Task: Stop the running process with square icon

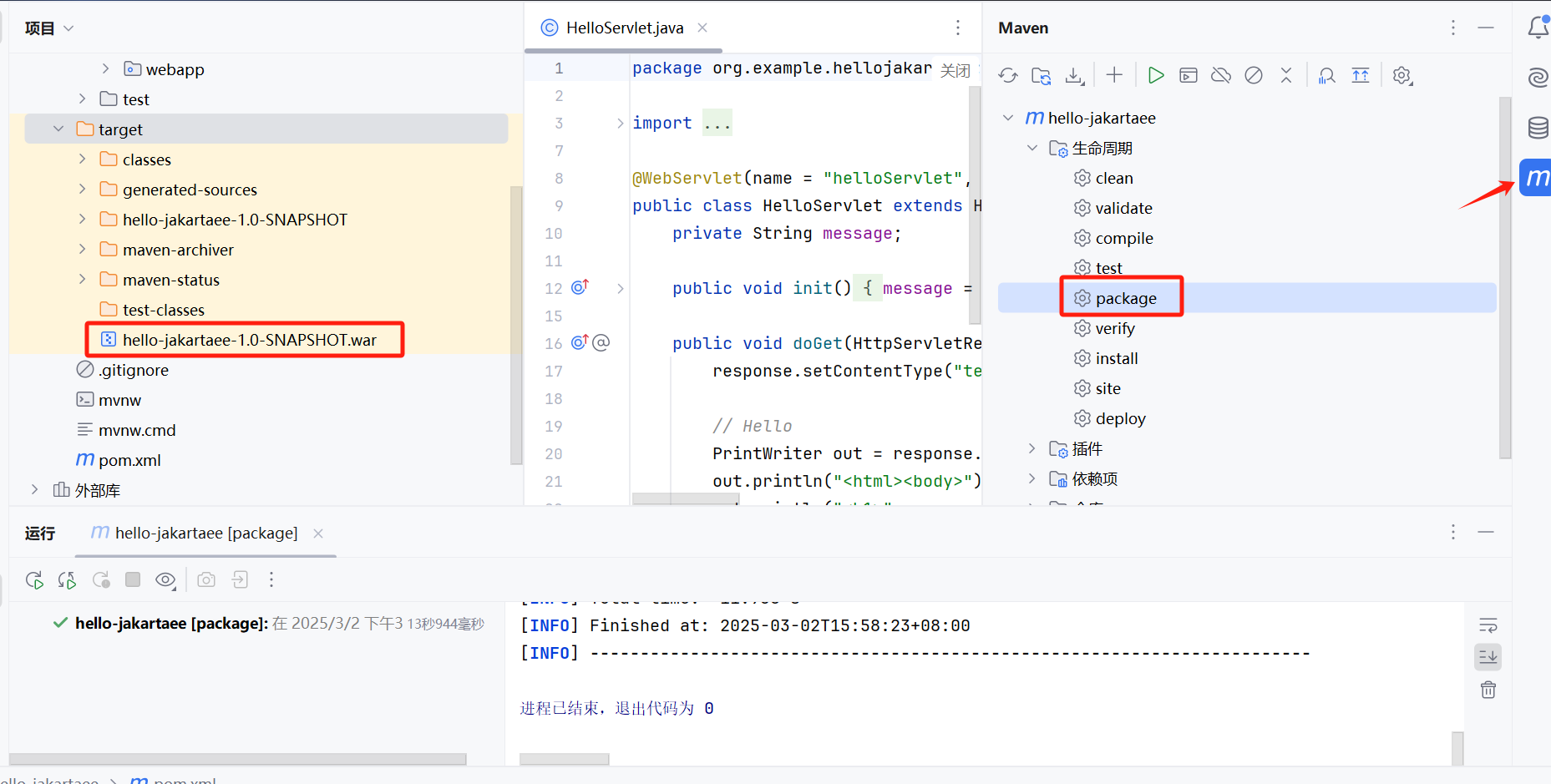Action: (x=133, y=579)
